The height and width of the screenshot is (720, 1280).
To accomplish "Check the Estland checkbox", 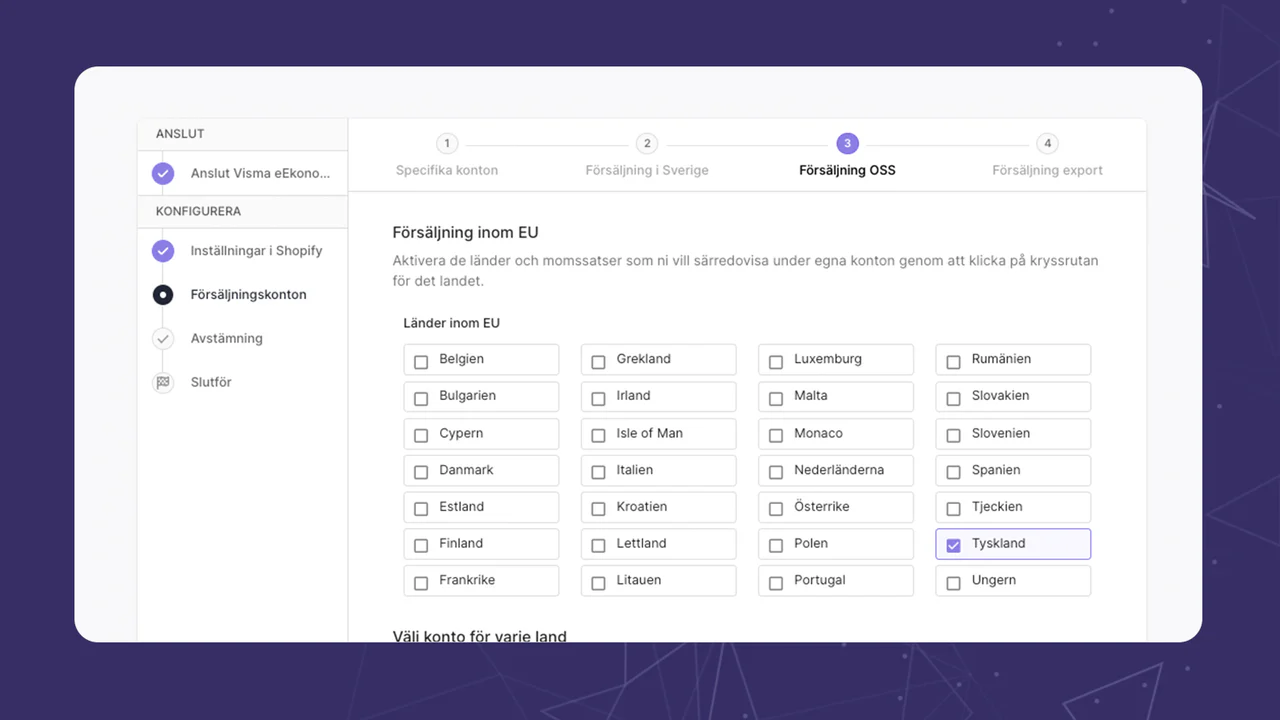I will coord(421,509).
